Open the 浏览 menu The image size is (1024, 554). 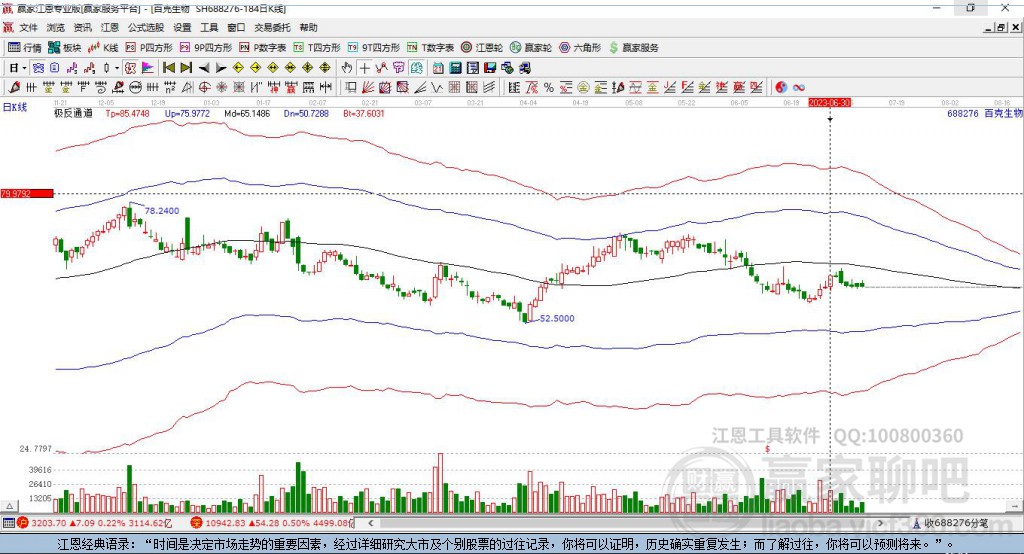click(x=56, y=27)
